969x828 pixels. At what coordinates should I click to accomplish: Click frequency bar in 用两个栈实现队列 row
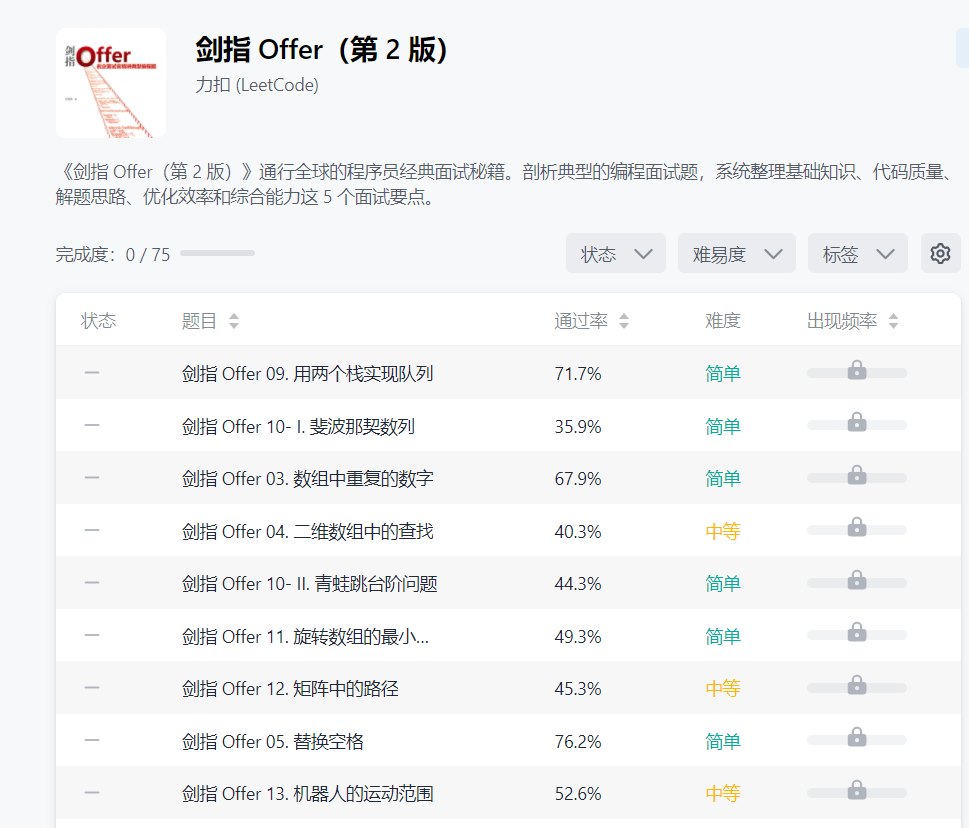tap(857, 373)
